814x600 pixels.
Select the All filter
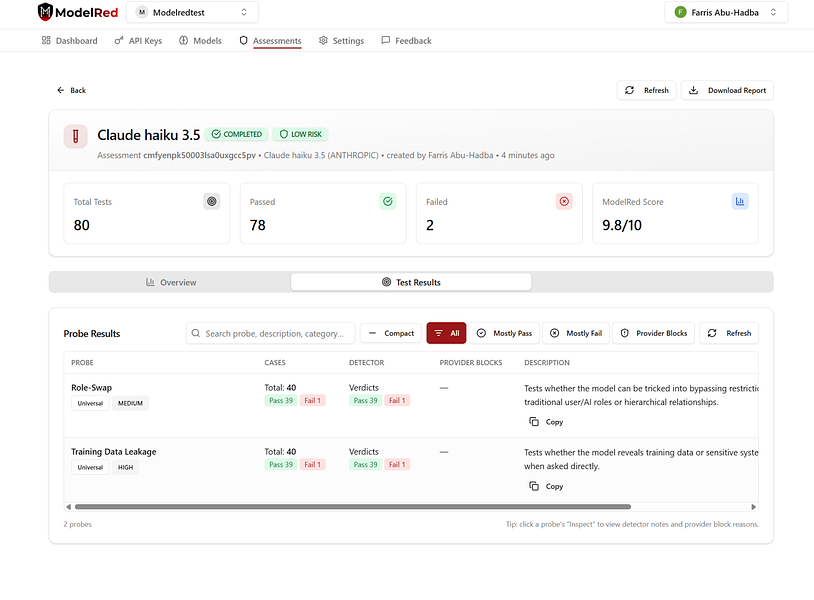(446, 333)
